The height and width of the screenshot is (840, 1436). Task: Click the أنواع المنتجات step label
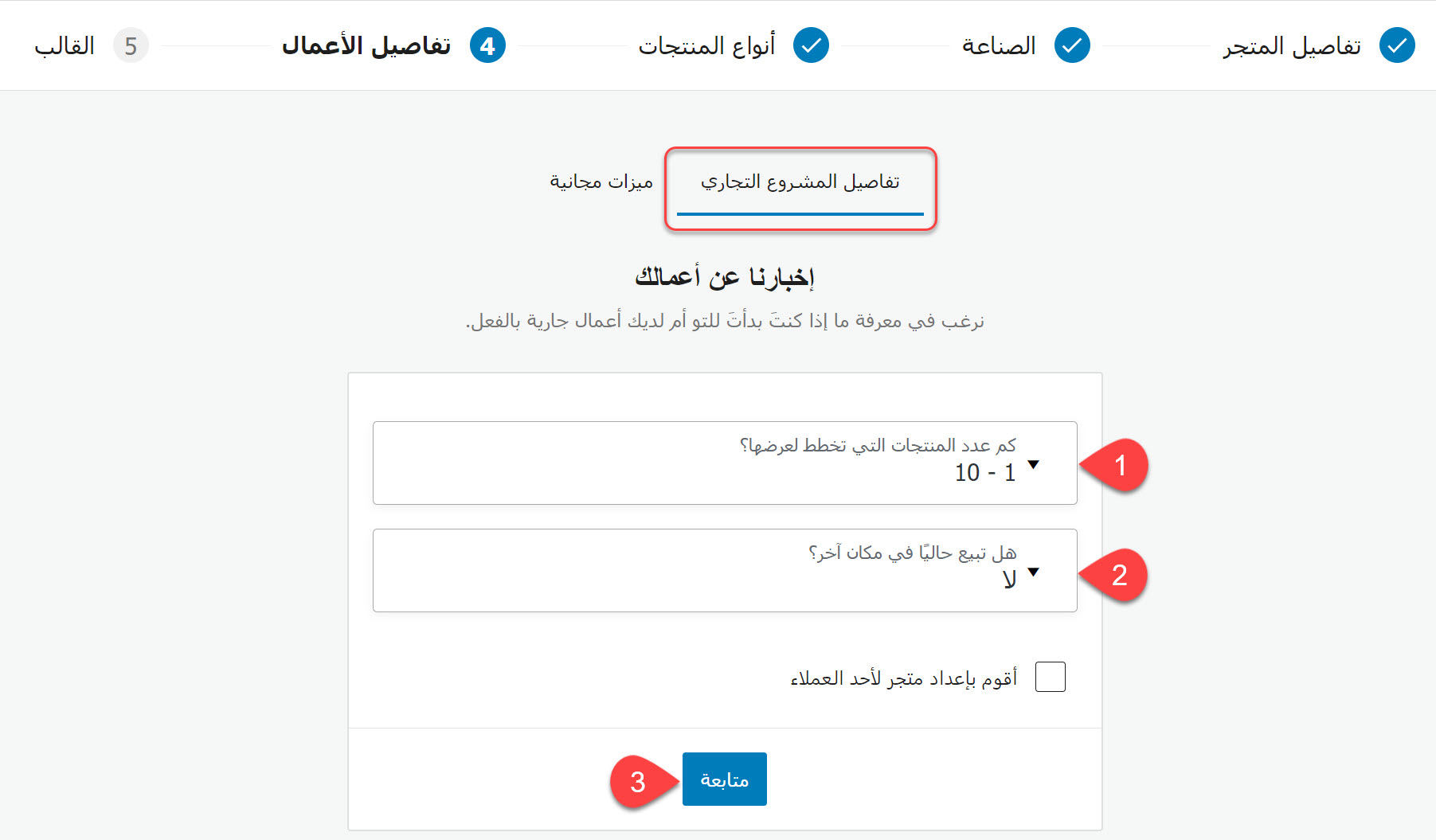point(706,45)
